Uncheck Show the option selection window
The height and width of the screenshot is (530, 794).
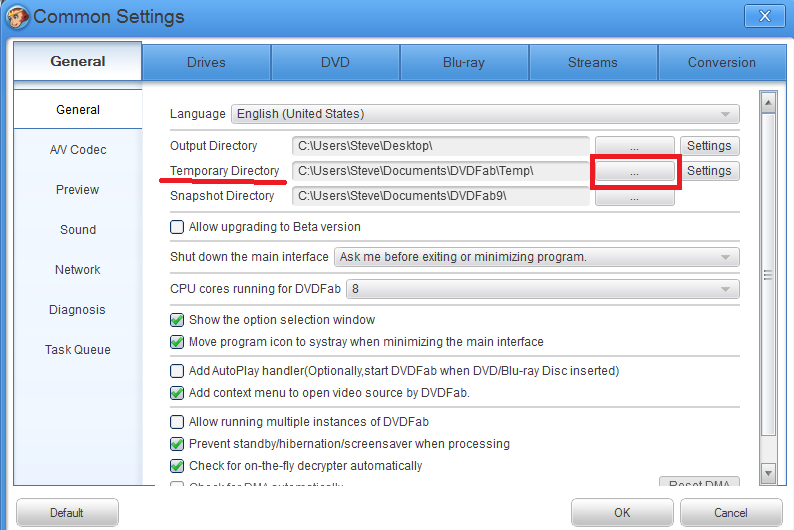(x=177, y=320)
